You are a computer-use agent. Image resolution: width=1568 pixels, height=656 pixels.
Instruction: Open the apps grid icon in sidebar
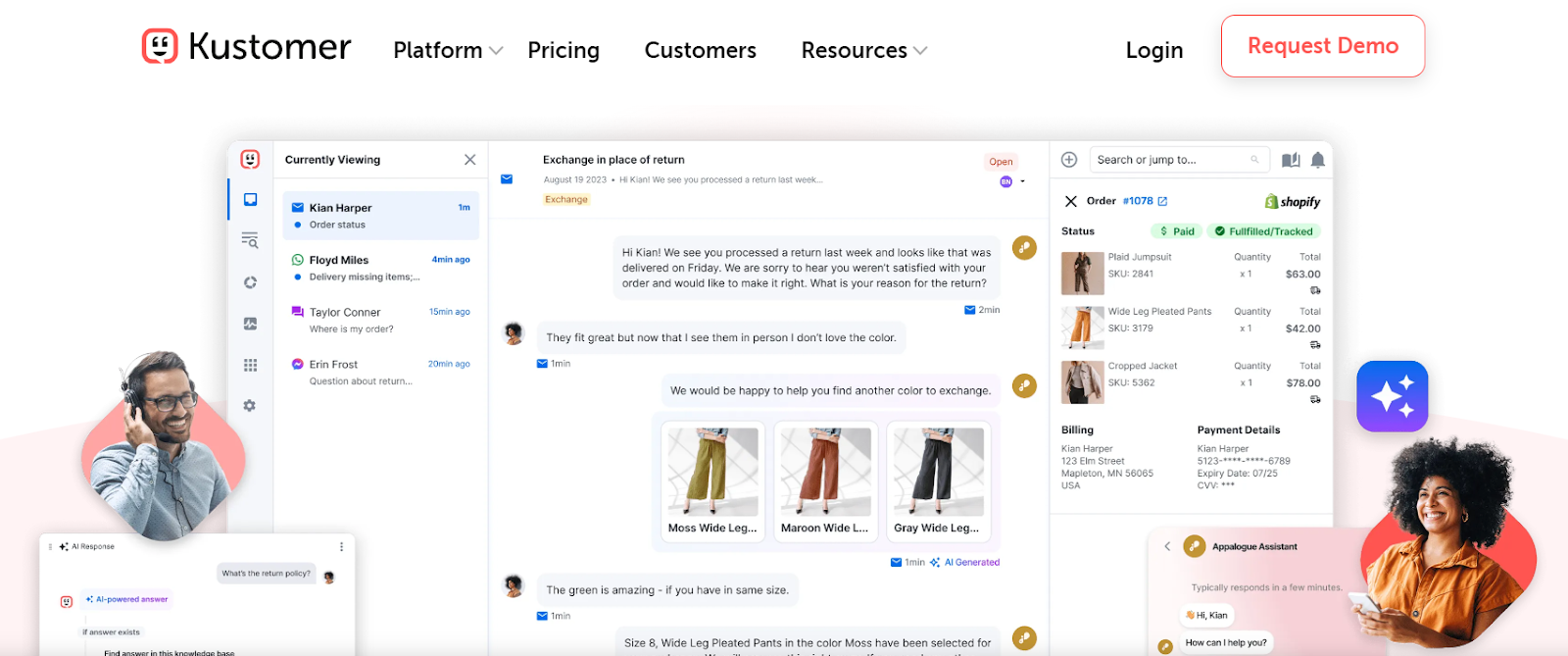pyautogui.click(x=250, y=365)
